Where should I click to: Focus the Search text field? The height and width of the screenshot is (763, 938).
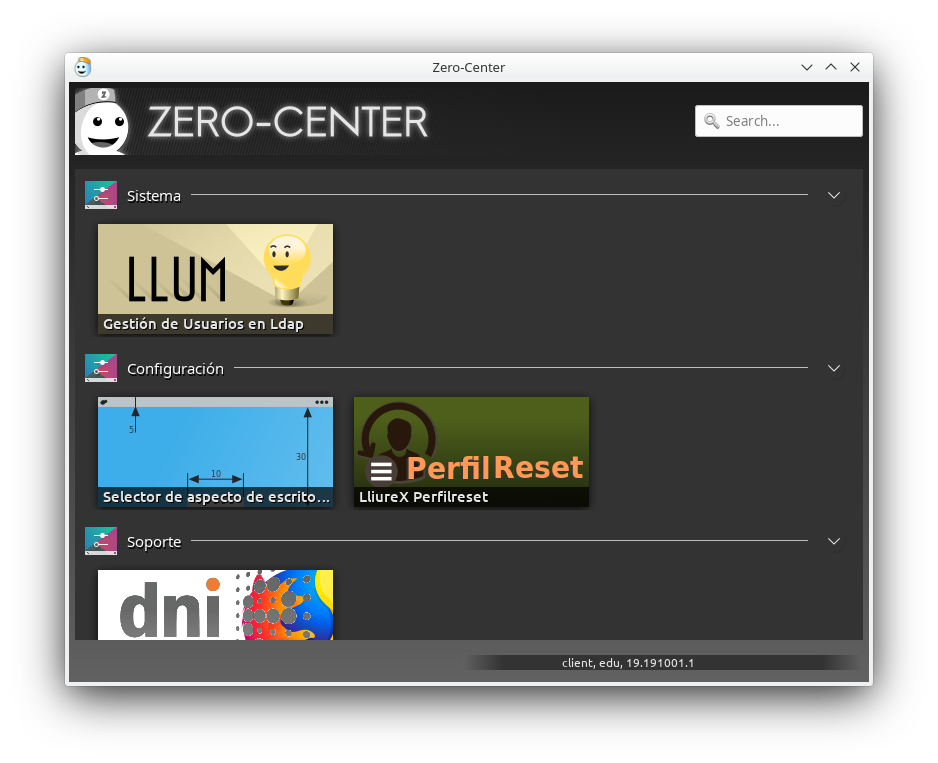(x=788, y=121)
